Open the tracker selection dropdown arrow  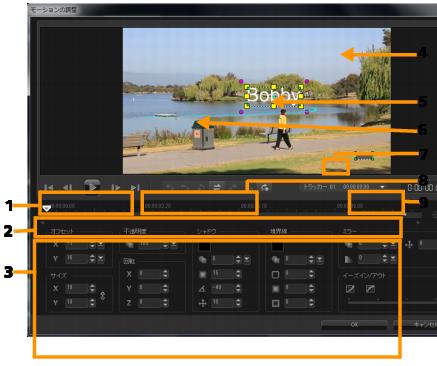click(382, 187)
